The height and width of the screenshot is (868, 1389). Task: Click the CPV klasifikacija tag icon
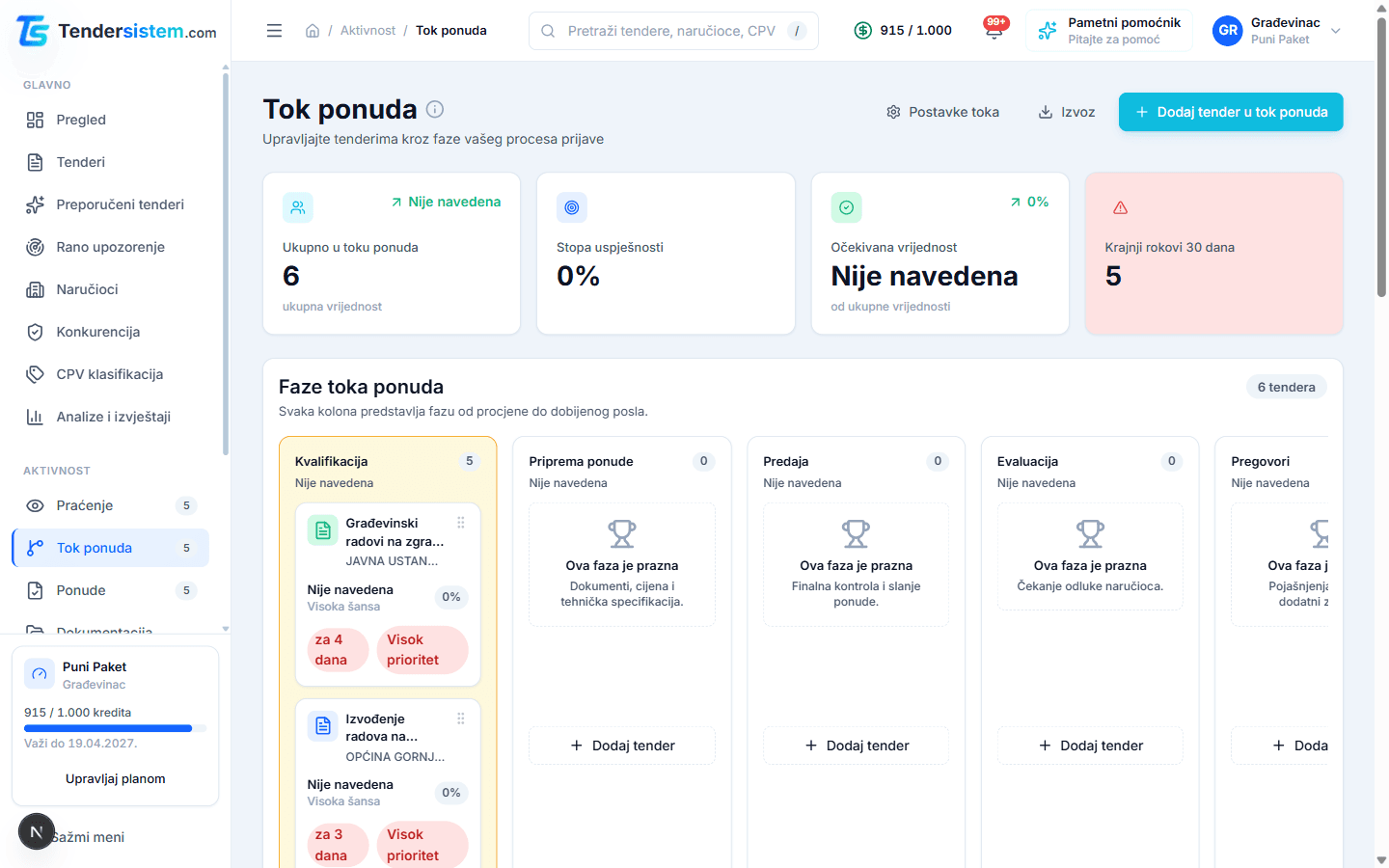[x=35, y=374]
